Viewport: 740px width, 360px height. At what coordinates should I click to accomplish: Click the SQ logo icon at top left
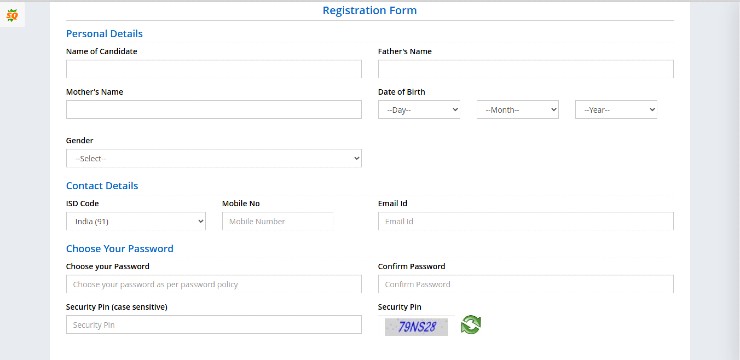pyautogui.click(x=12, y=16)
